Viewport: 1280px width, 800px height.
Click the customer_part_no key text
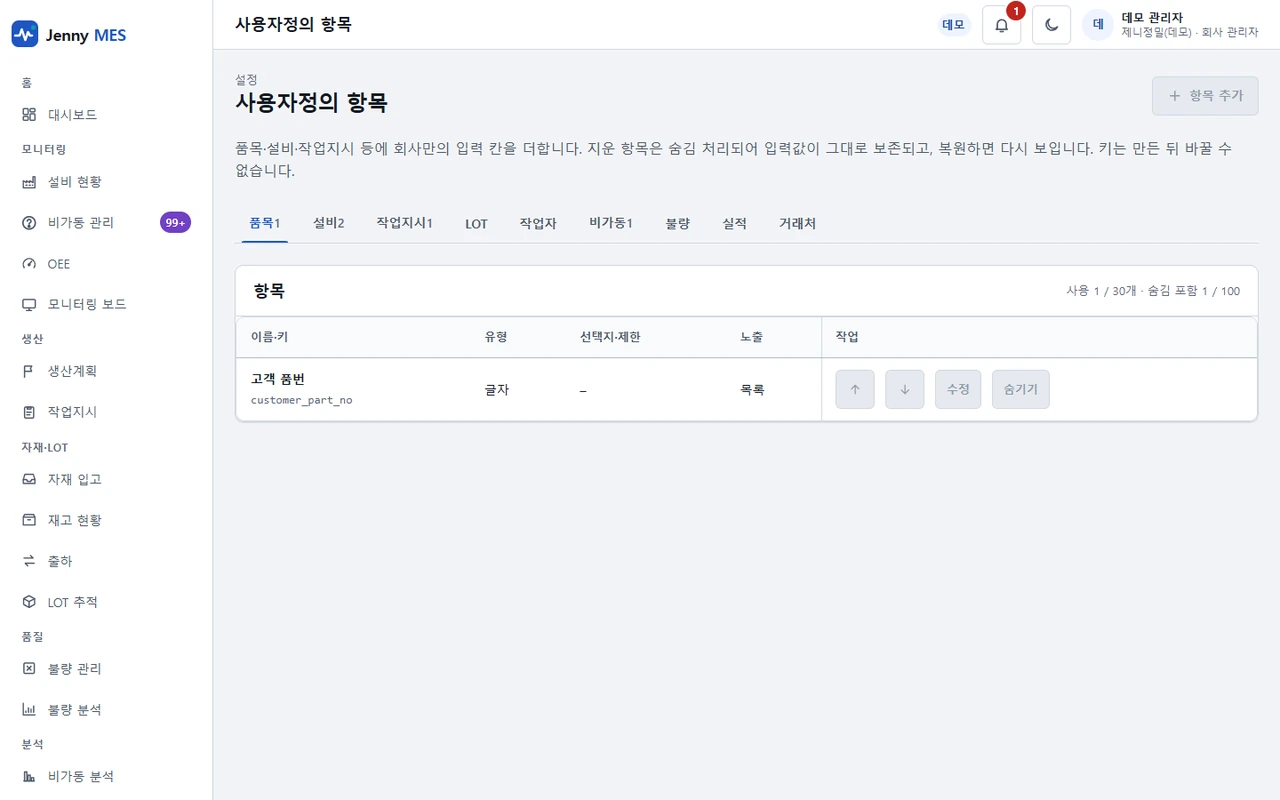301,400
